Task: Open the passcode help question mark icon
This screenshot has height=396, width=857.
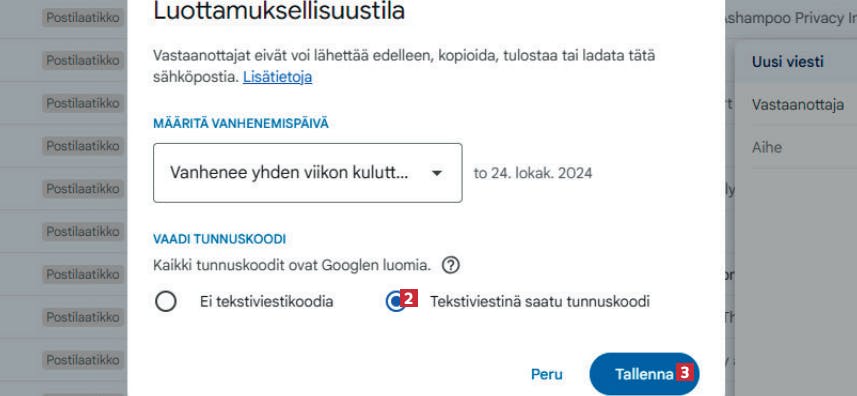Action: [x=450, y=265]
